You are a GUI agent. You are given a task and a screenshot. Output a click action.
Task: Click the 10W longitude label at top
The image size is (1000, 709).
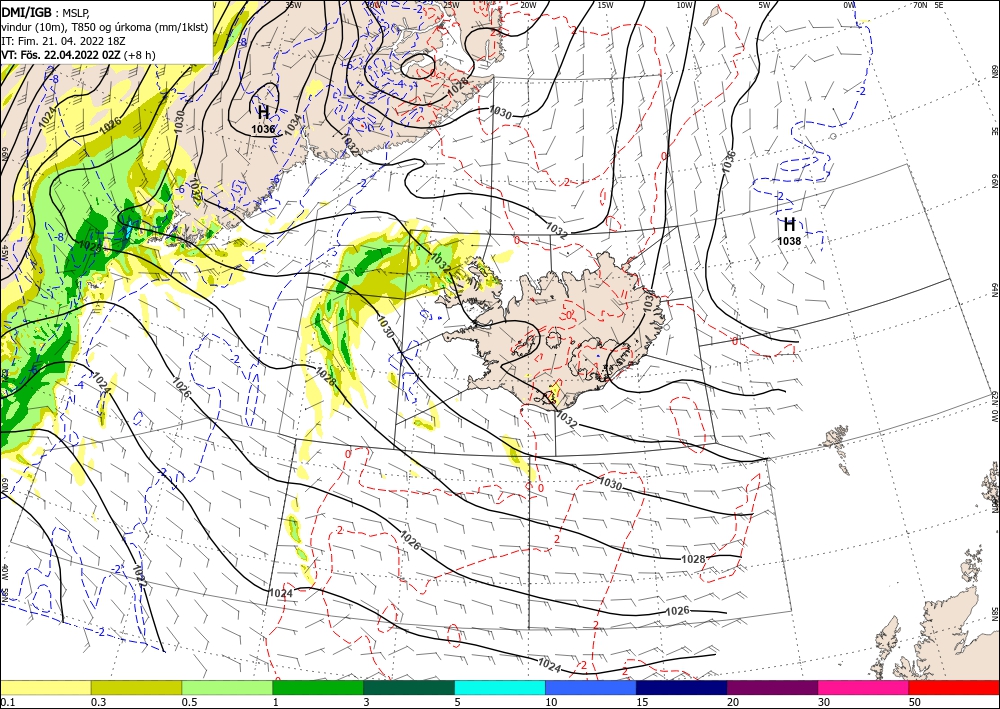click(685, 5)
